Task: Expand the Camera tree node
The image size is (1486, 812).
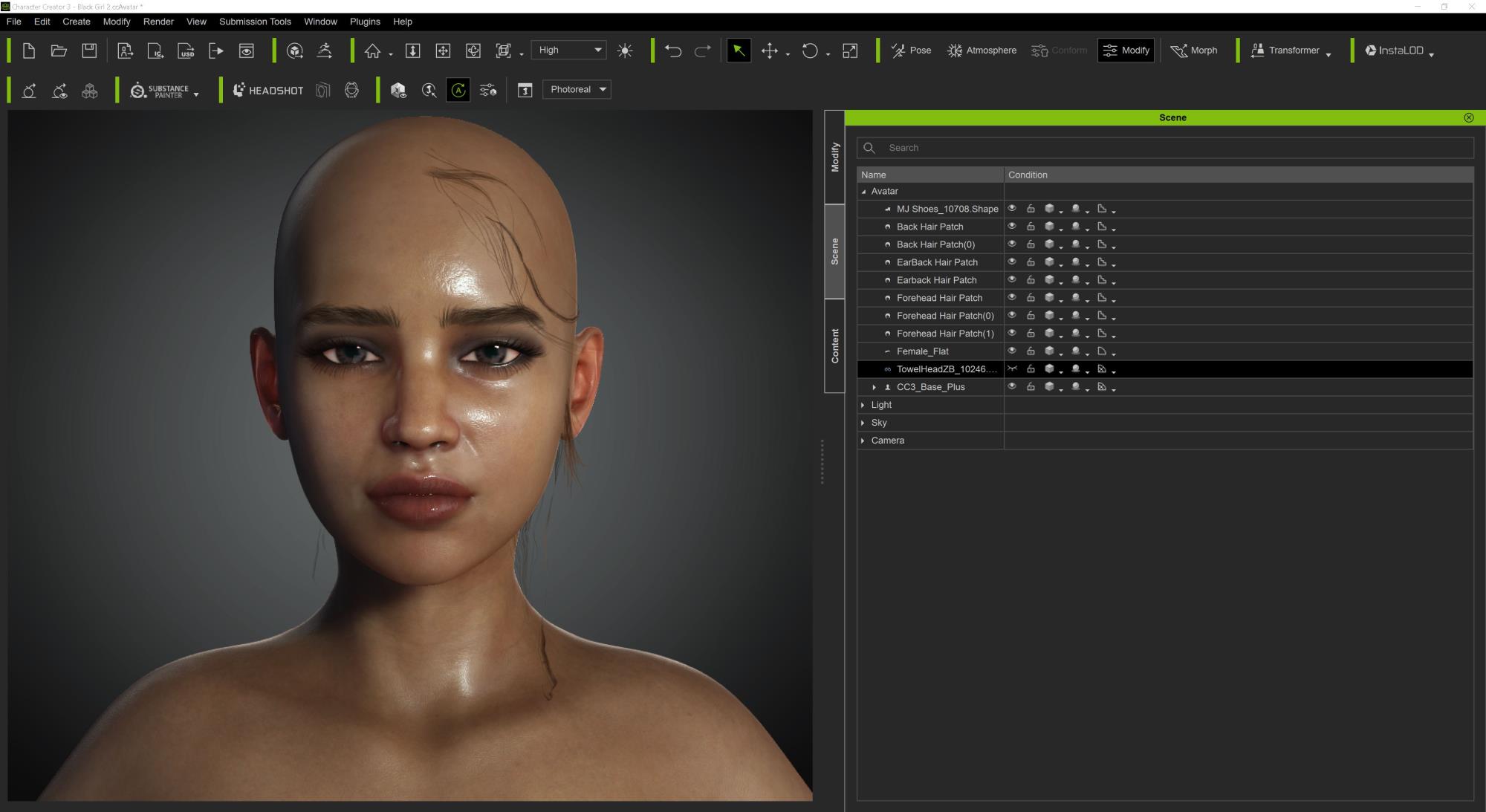Action: [863, 441]
